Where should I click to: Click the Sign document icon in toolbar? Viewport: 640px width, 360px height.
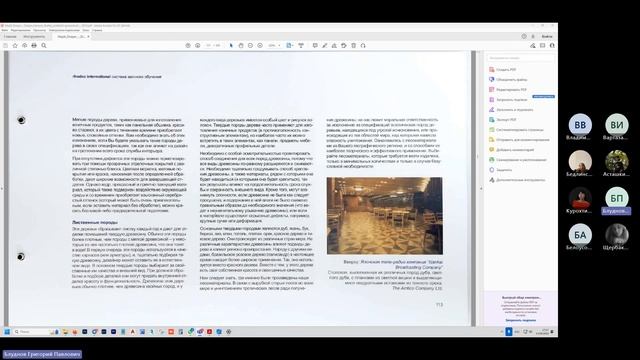pyautogui.click(x=334, y=46)
